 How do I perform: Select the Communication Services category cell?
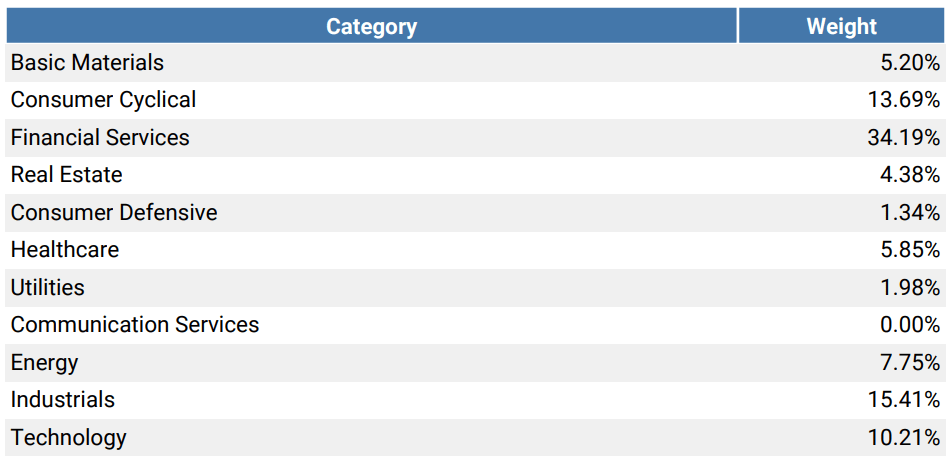[135, 325]
